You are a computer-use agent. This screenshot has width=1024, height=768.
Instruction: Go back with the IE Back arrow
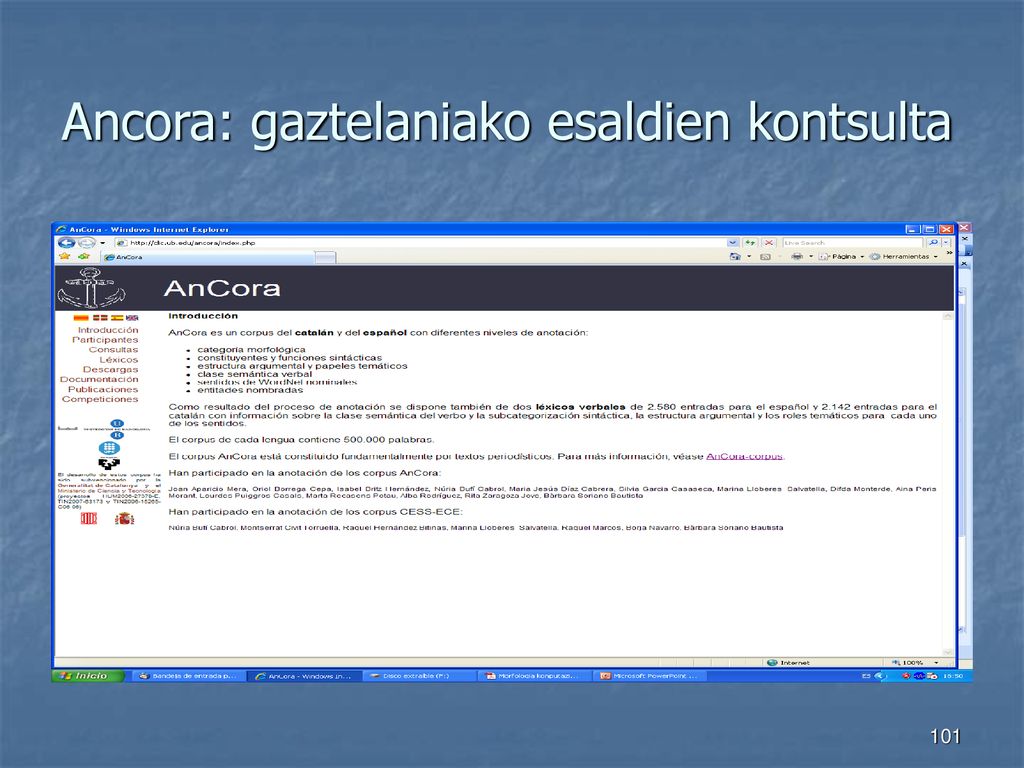[67, 243]
